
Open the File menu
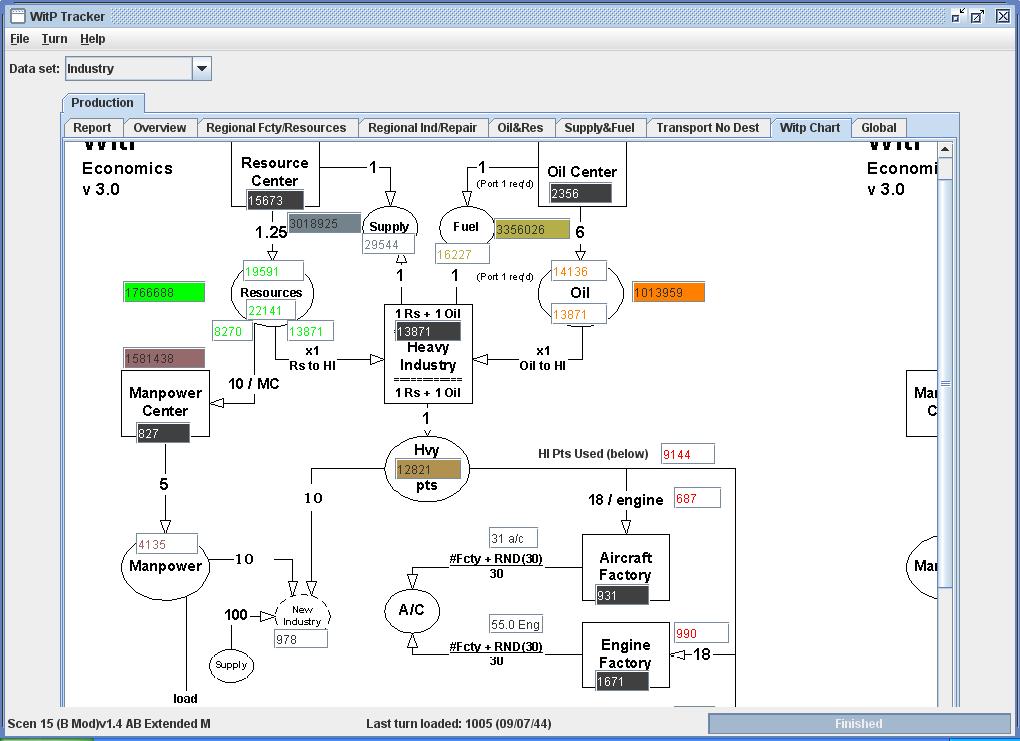[20, 39]
